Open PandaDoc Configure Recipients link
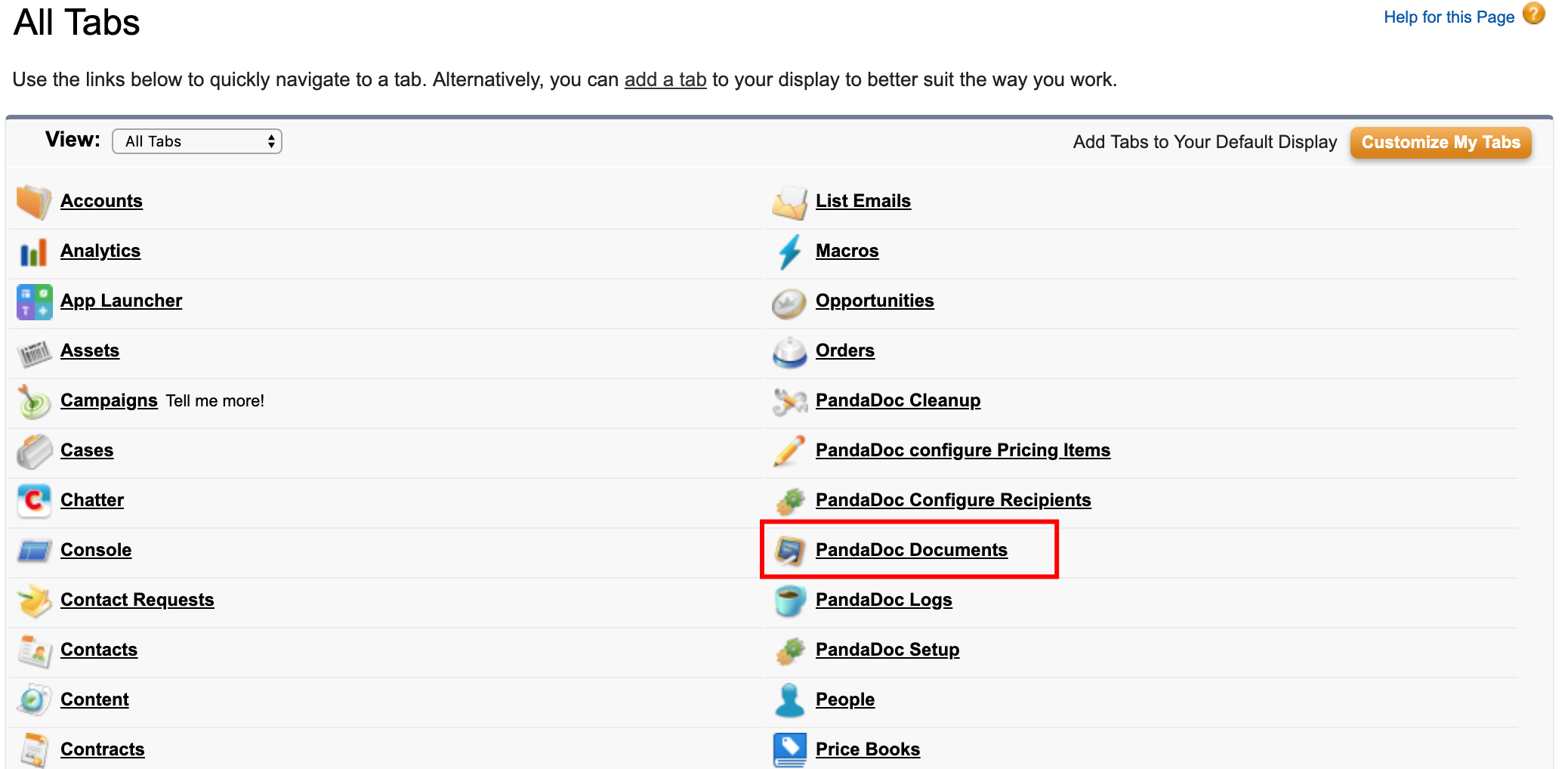1568x769 pixels. pos(953,500)
